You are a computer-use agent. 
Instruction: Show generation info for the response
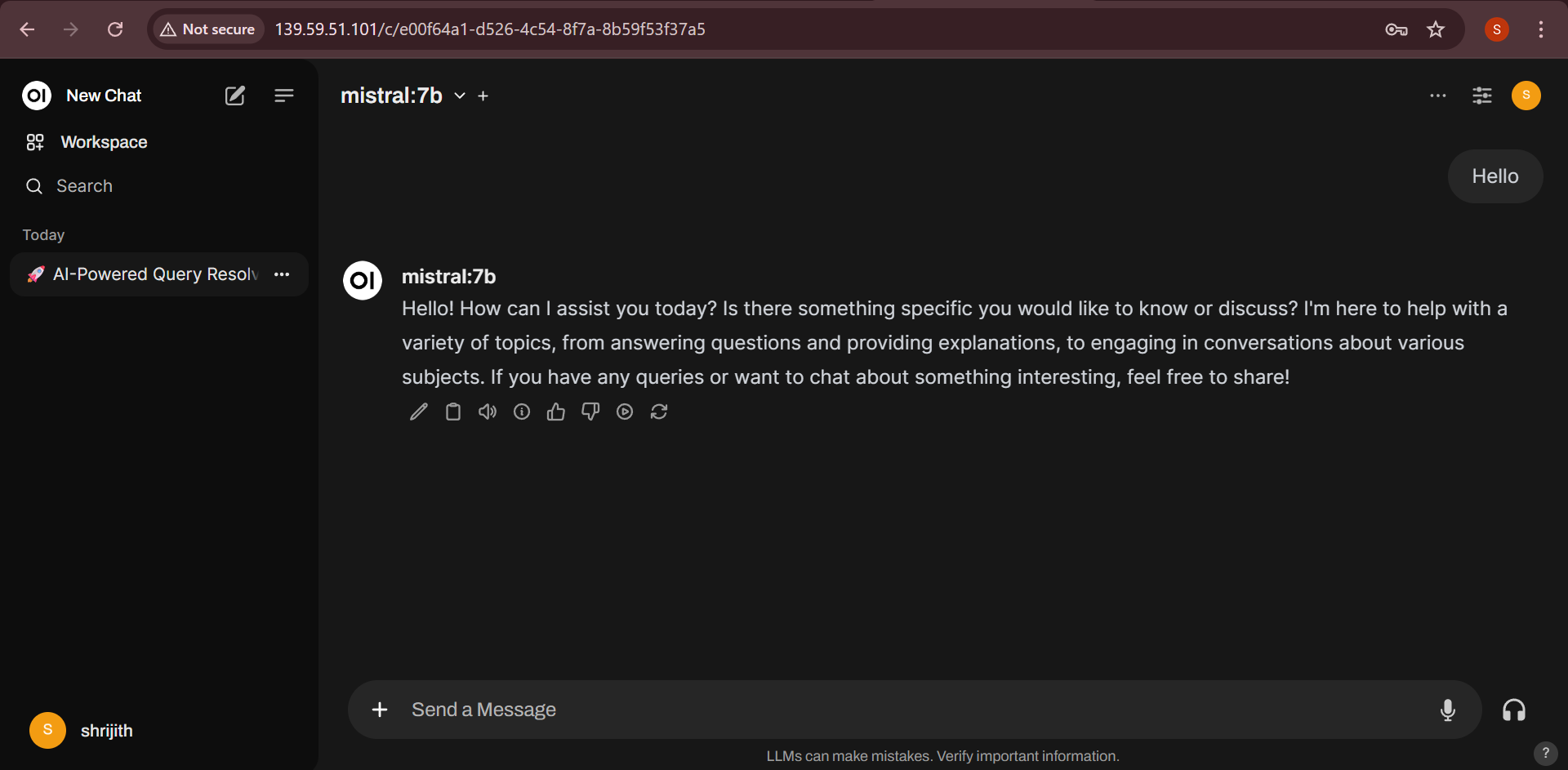(x=522, y=412)
